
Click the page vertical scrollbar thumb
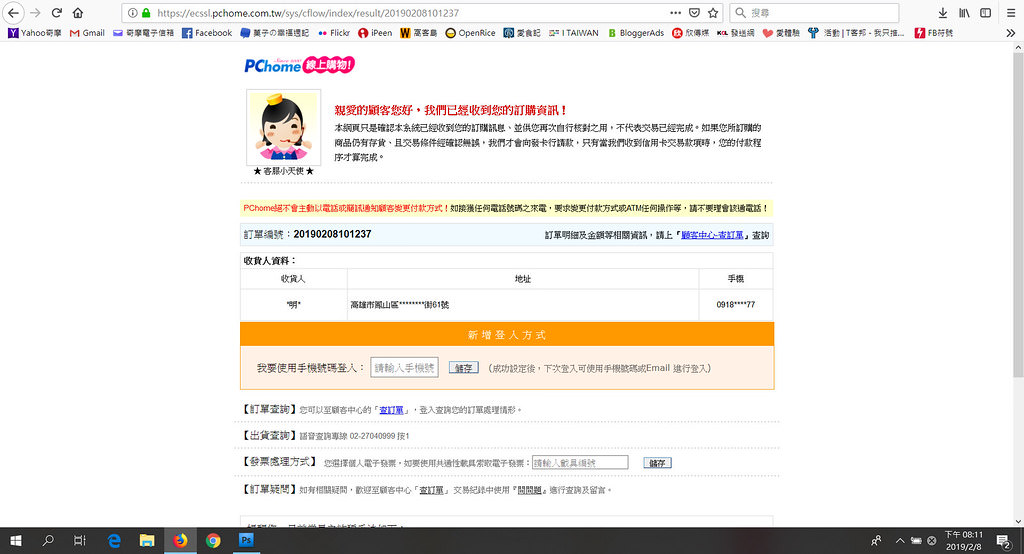1018,214
